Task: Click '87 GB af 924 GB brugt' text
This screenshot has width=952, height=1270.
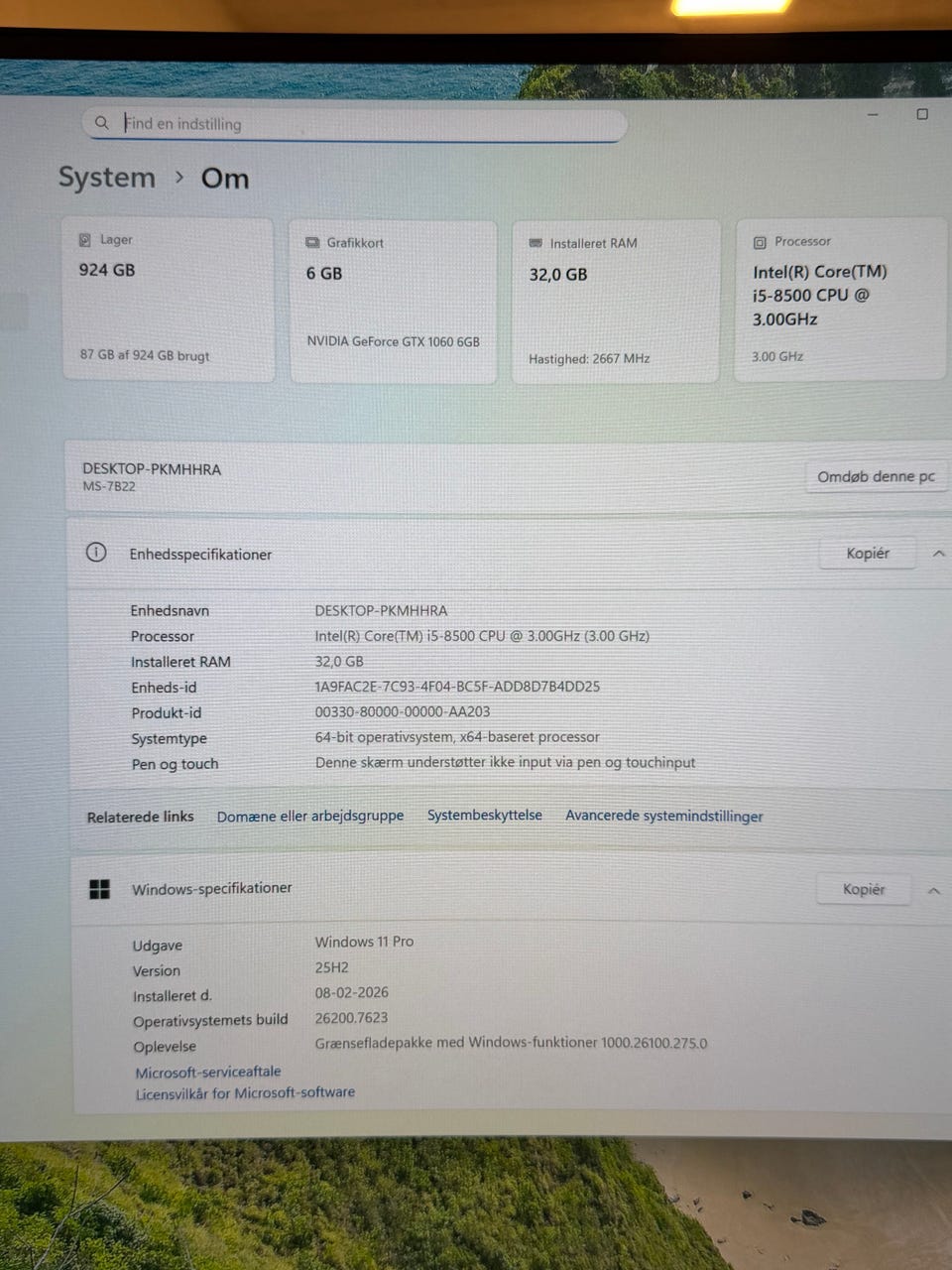Action: coord(145,355)
